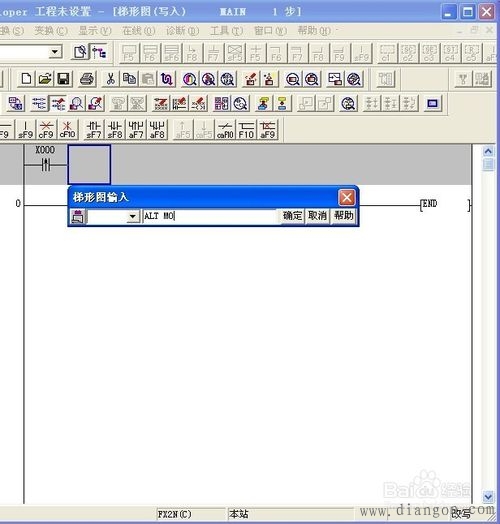Expand the instruction type dropdown in dialog

(133, 216)
